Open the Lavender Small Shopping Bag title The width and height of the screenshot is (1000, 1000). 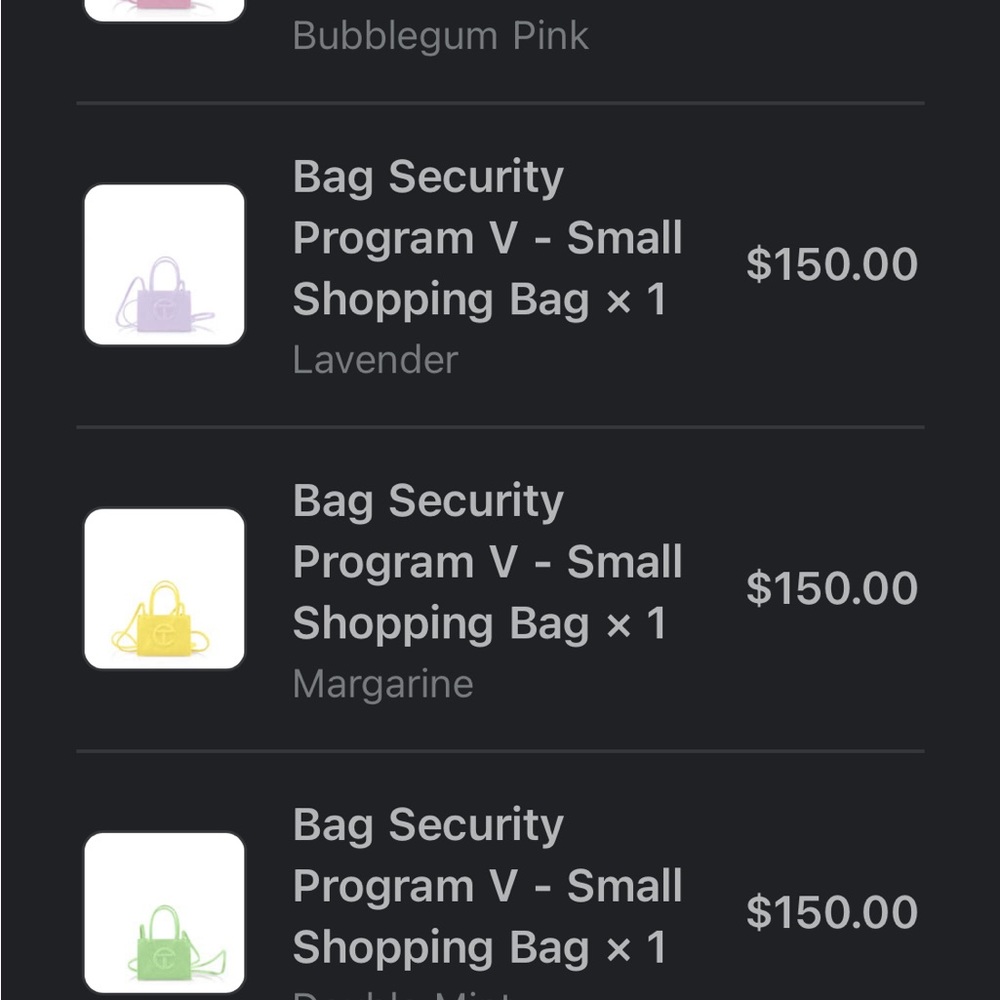[x=487, y=238]
